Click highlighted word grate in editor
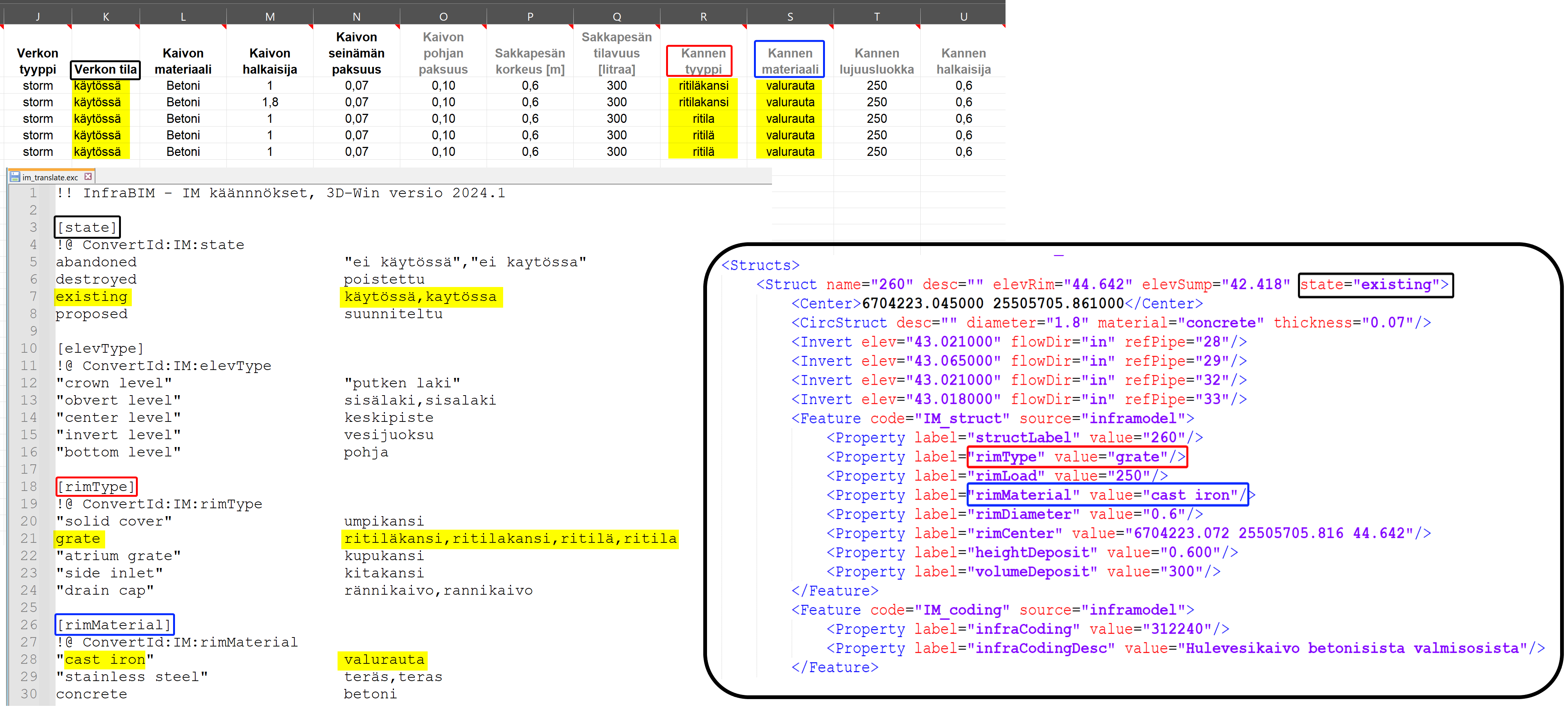Viewport: 1568px width, 716px height. [x=78, y=538]
